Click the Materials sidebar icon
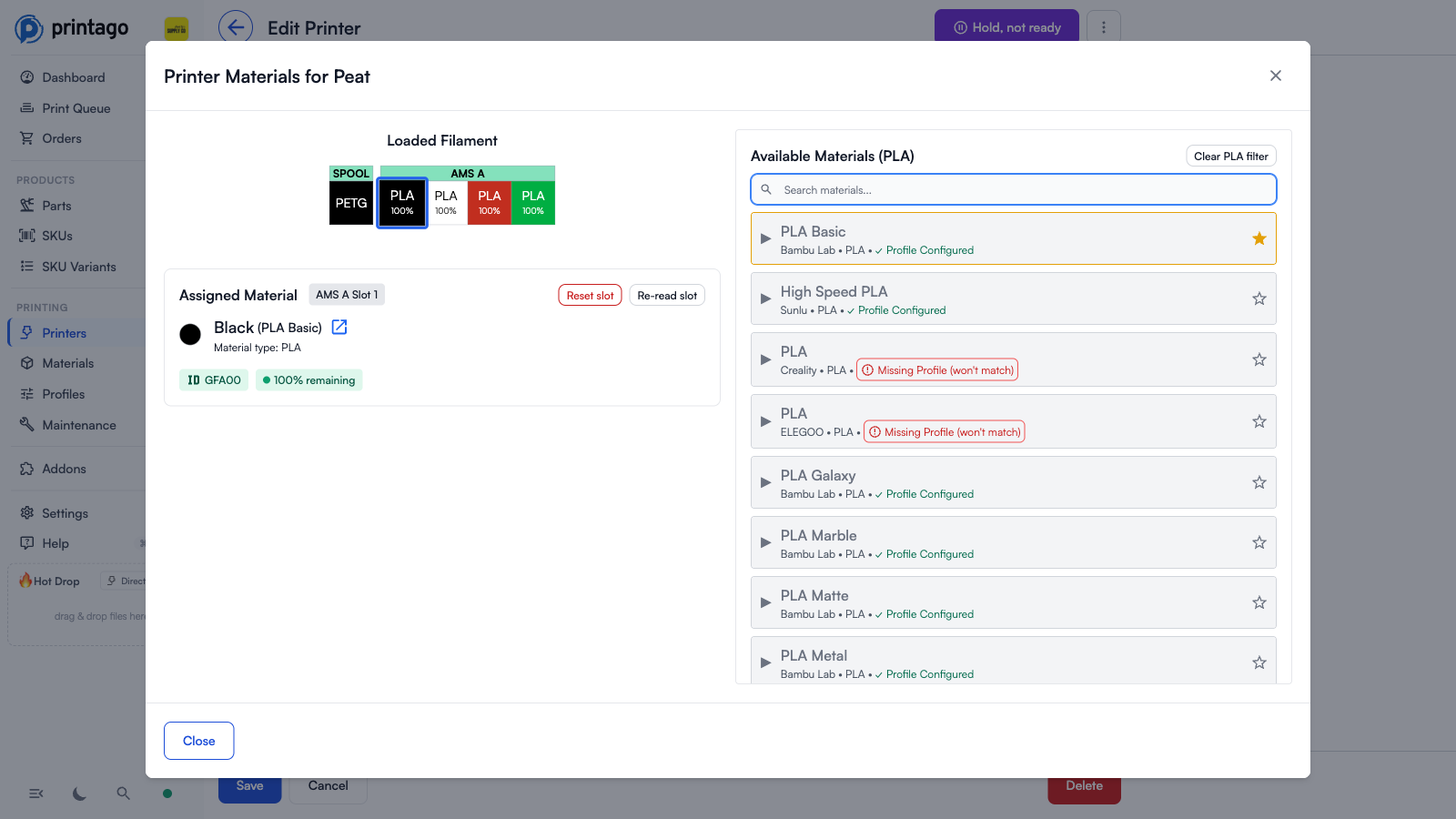The image size is (1456, 819). pos(27,363)
